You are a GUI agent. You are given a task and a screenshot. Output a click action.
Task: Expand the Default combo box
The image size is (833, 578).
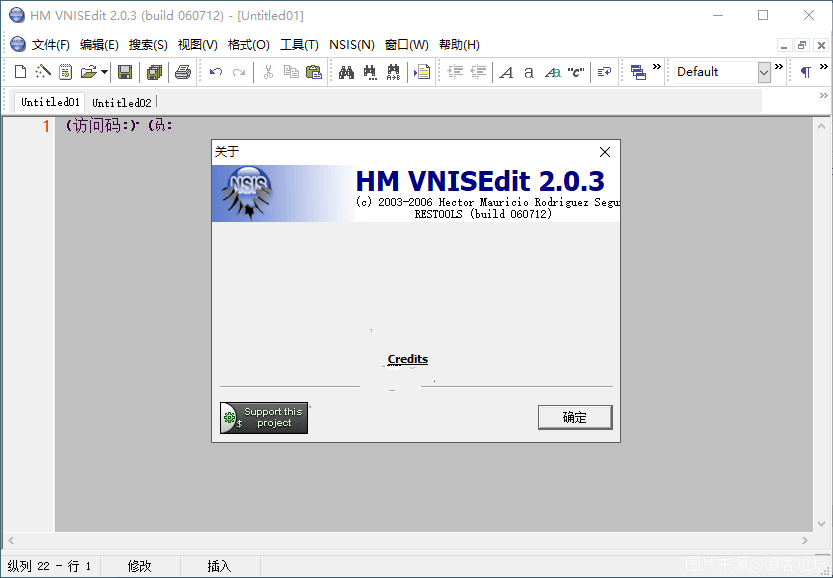[x=764, y=72]
